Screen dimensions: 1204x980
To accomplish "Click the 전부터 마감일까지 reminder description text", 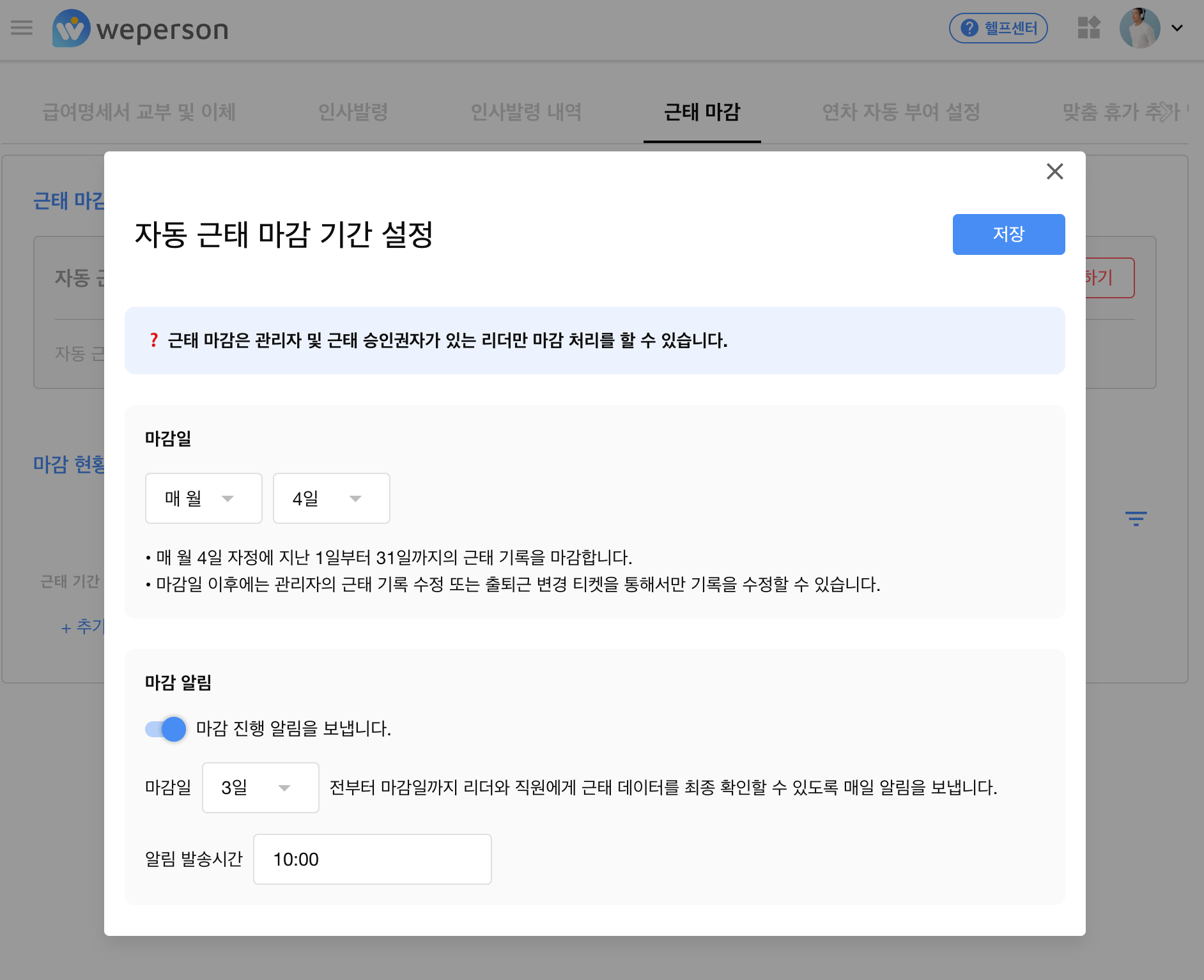I will (x=663, y=788).
